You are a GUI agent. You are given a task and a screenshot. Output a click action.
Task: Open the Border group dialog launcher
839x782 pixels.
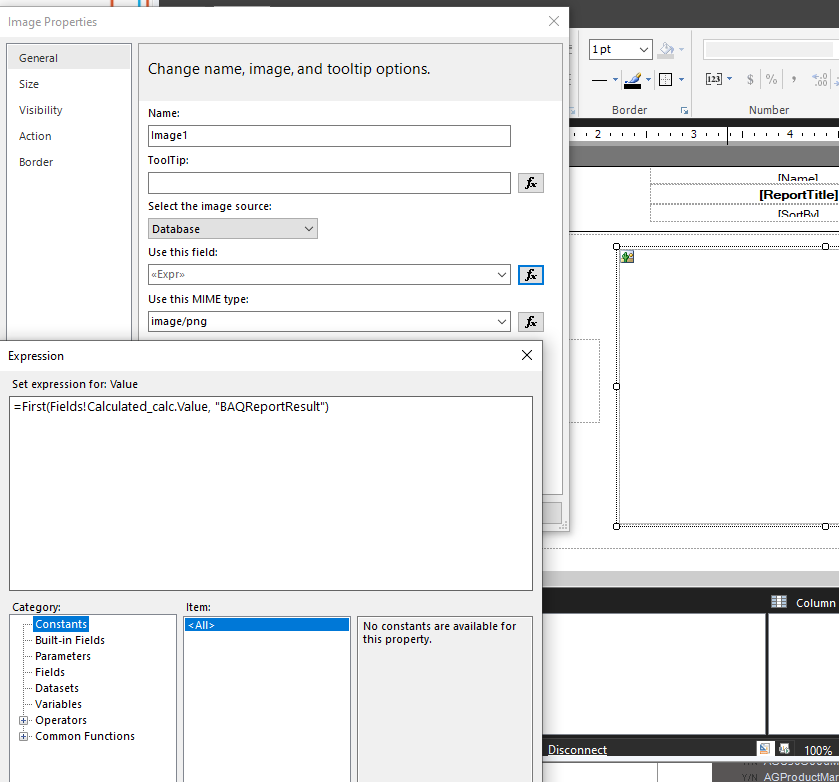click(684, 110)
